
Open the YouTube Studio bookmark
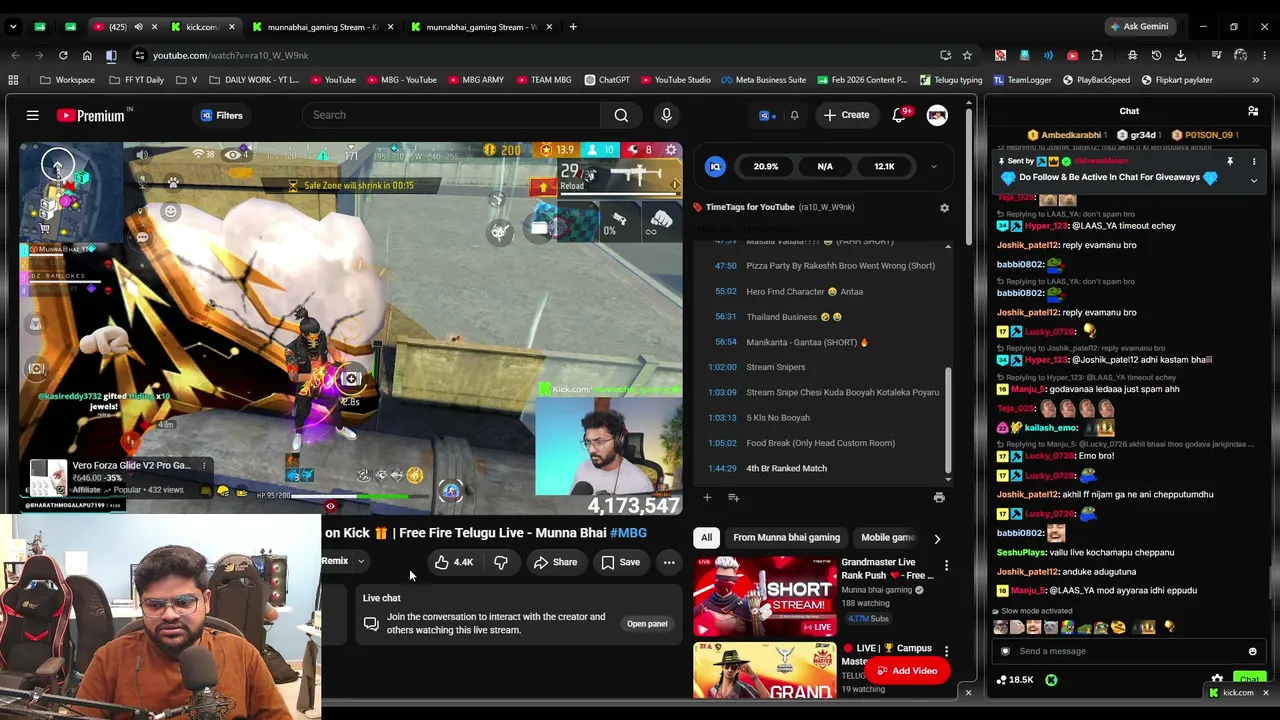click(x=674, y=80)
